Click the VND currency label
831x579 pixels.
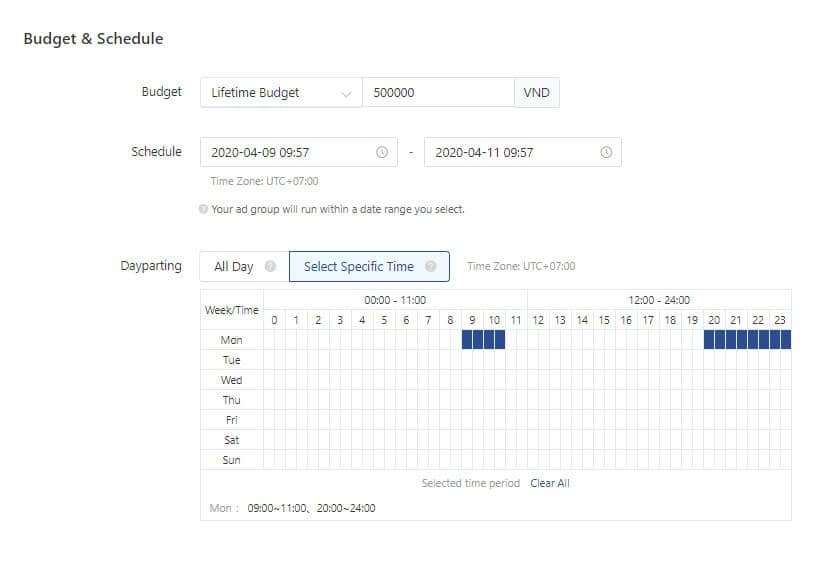537,93
